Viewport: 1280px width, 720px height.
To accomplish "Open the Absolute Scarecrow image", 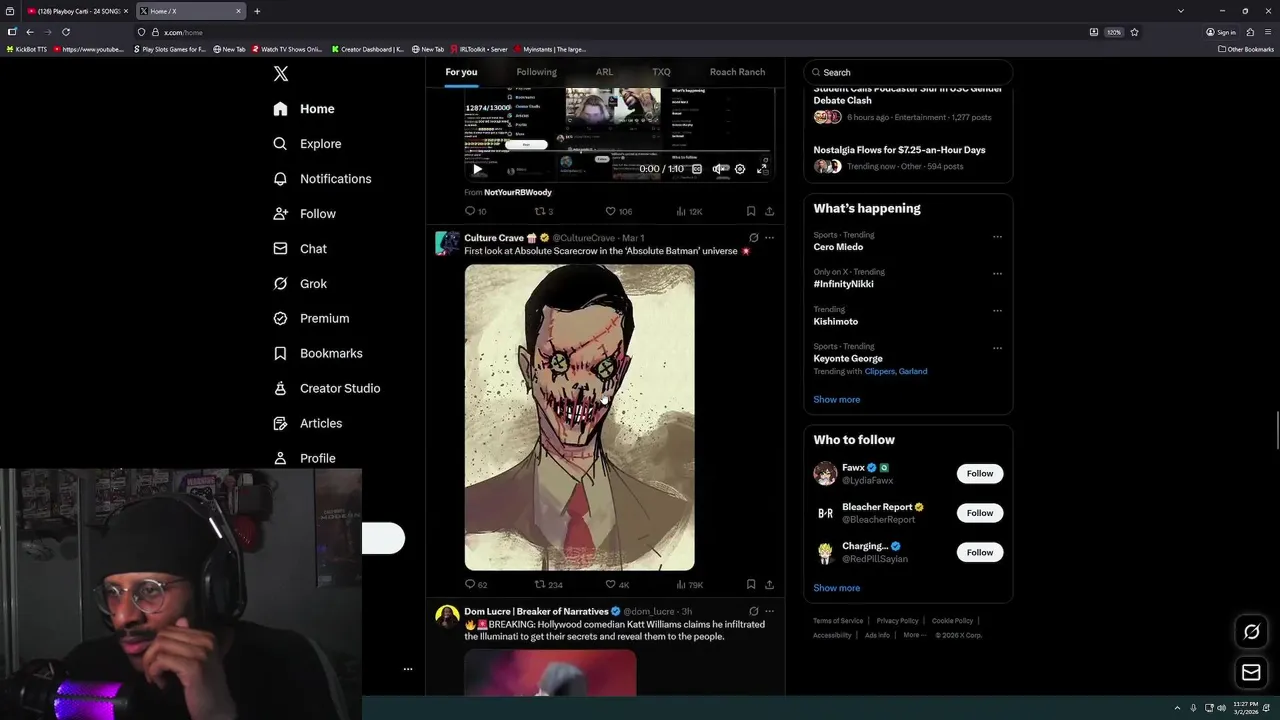I will pos(579,417).
